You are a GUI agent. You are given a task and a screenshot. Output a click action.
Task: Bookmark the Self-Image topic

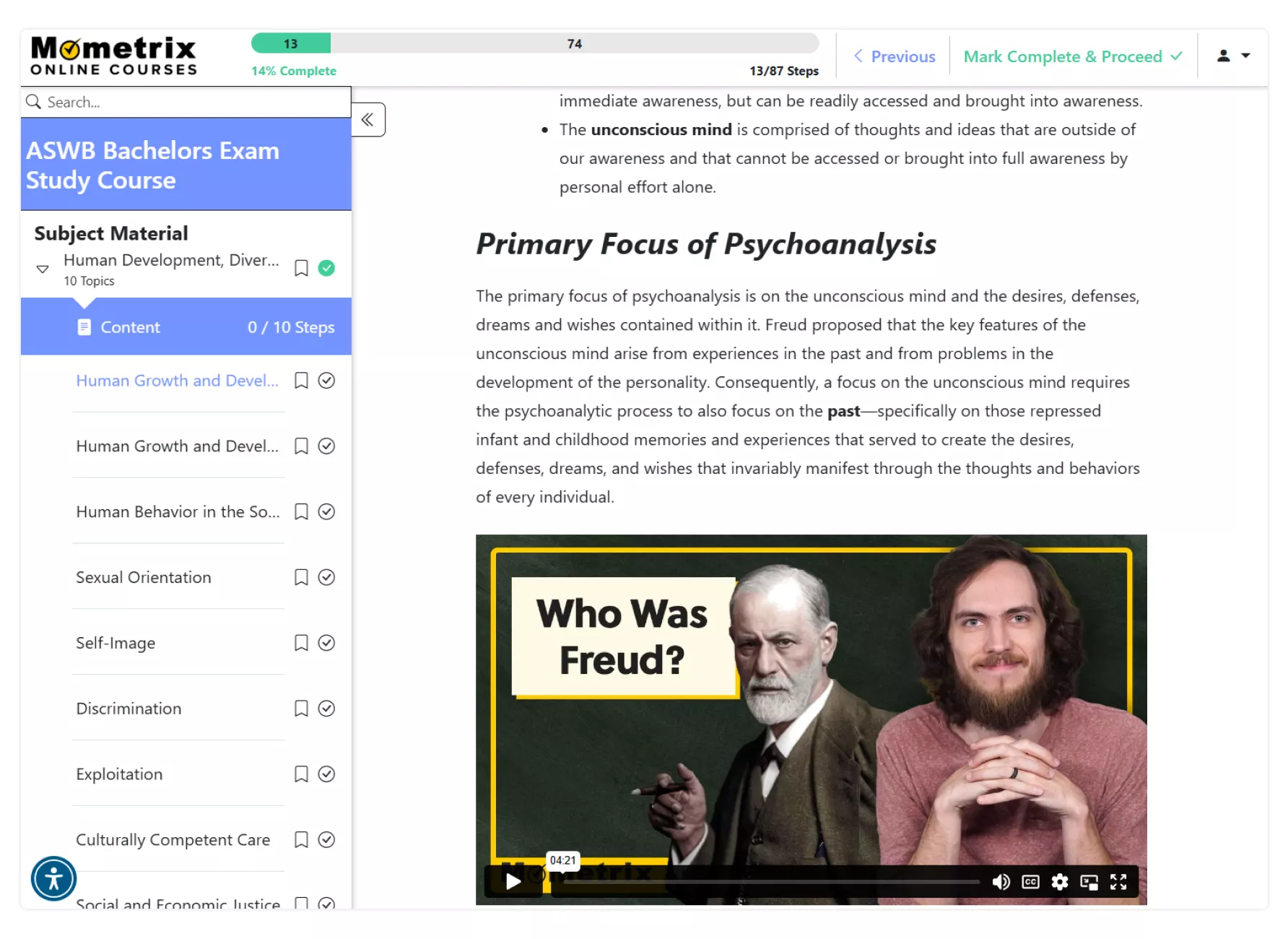point(301,643)
